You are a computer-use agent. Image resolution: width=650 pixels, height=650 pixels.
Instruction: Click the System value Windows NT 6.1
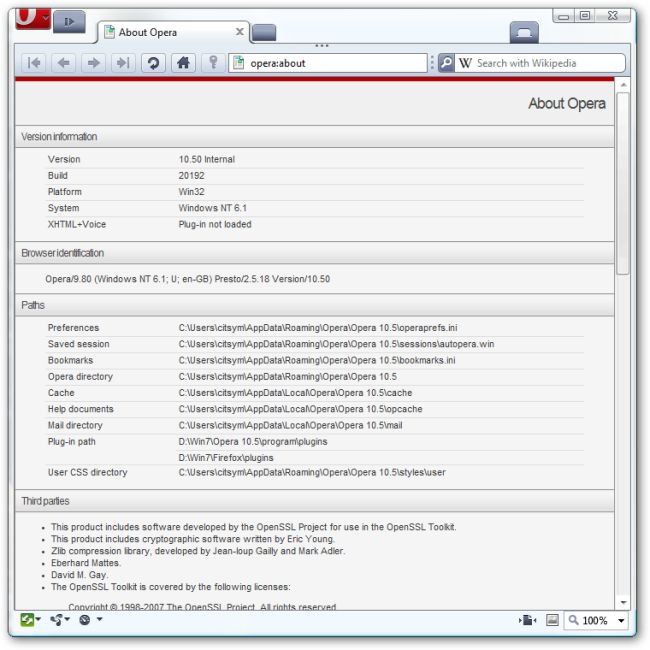(x=212, y=208)
